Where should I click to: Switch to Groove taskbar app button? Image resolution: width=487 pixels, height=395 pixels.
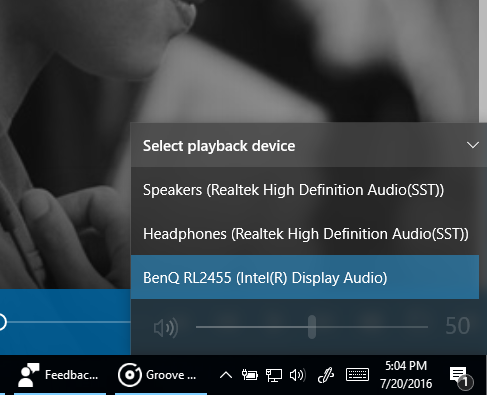click(161, 375)
